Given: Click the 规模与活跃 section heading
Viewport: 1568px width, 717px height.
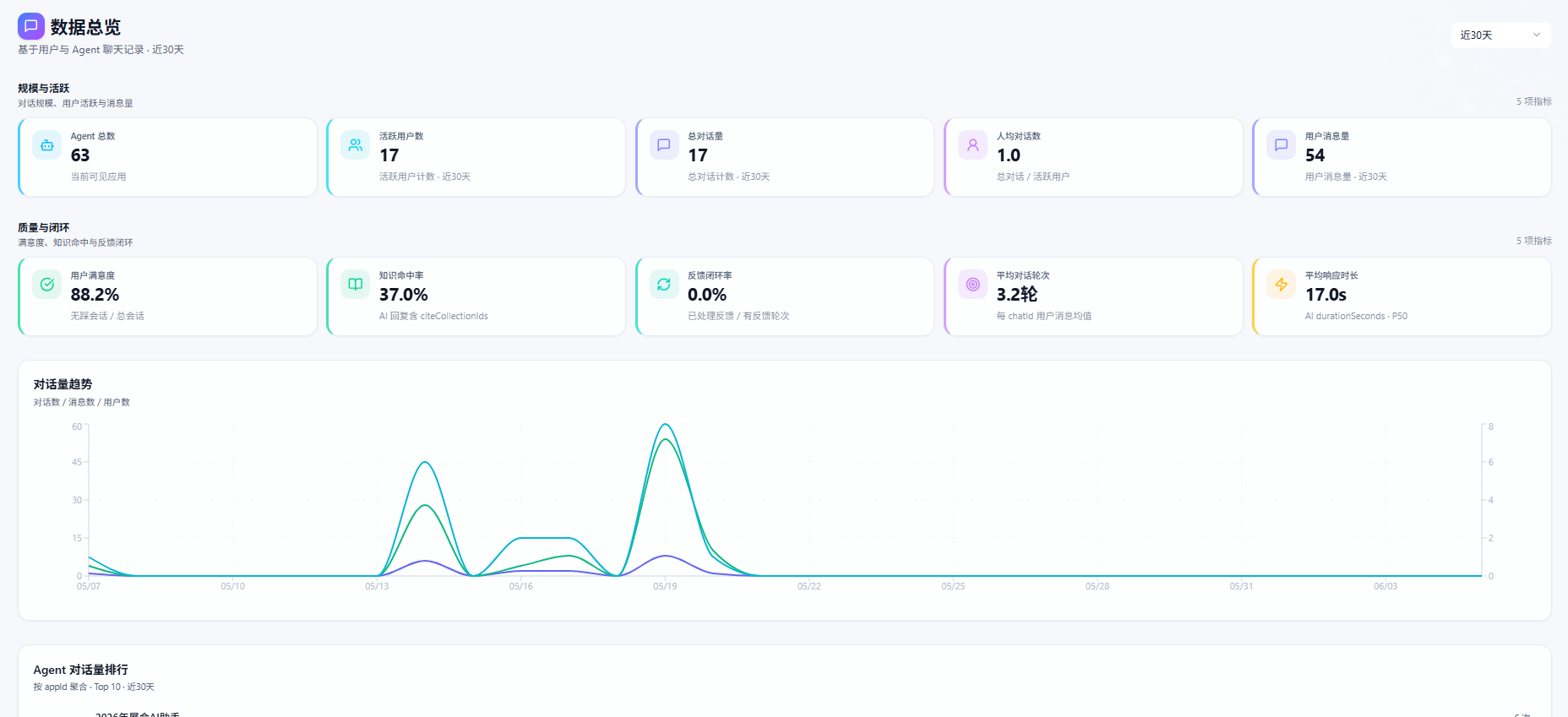Looking at the screenshot, I should click(44, 88).
